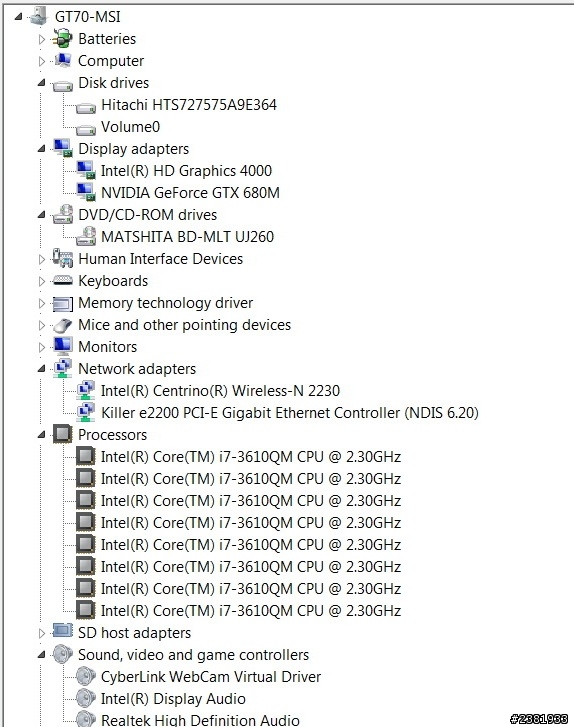Viewport: 574px width, 727px height.
Task: Select 'Killer e2200 PCI-E Gigabit Ethernet Controller' text
Action: coord(250,413)
